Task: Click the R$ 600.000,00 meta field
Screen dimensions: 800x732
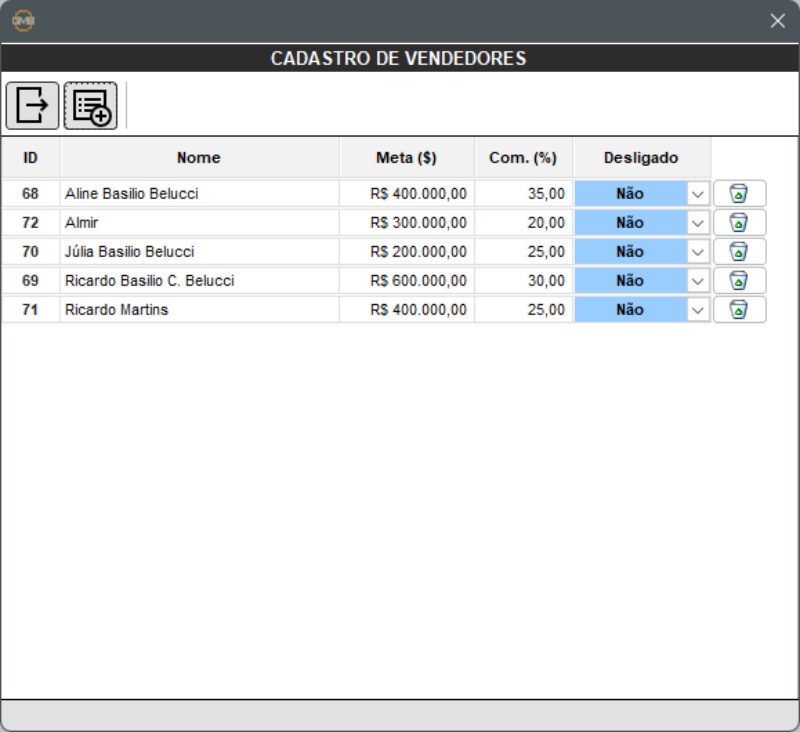Action: coord(407,281)
